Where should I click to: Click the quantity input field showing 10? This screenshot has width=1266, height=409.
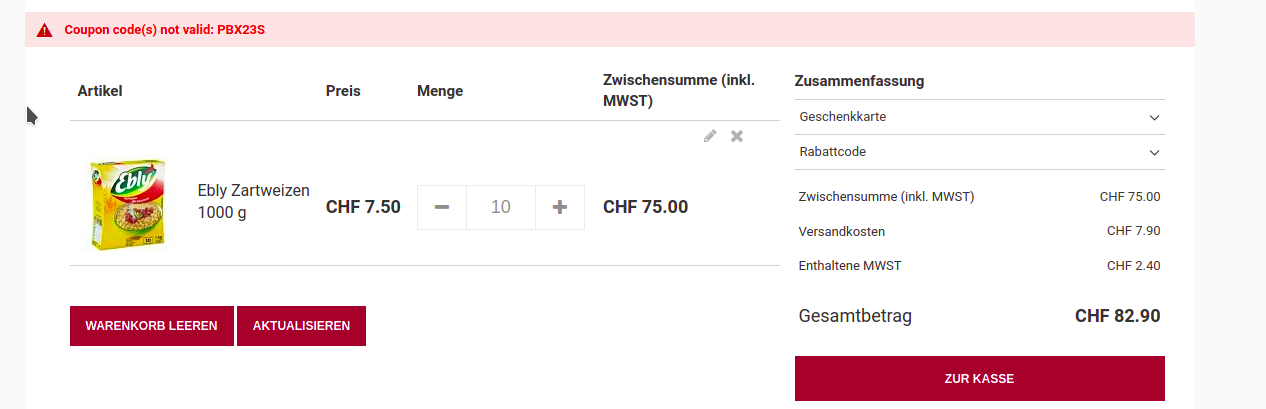(501, 207)
